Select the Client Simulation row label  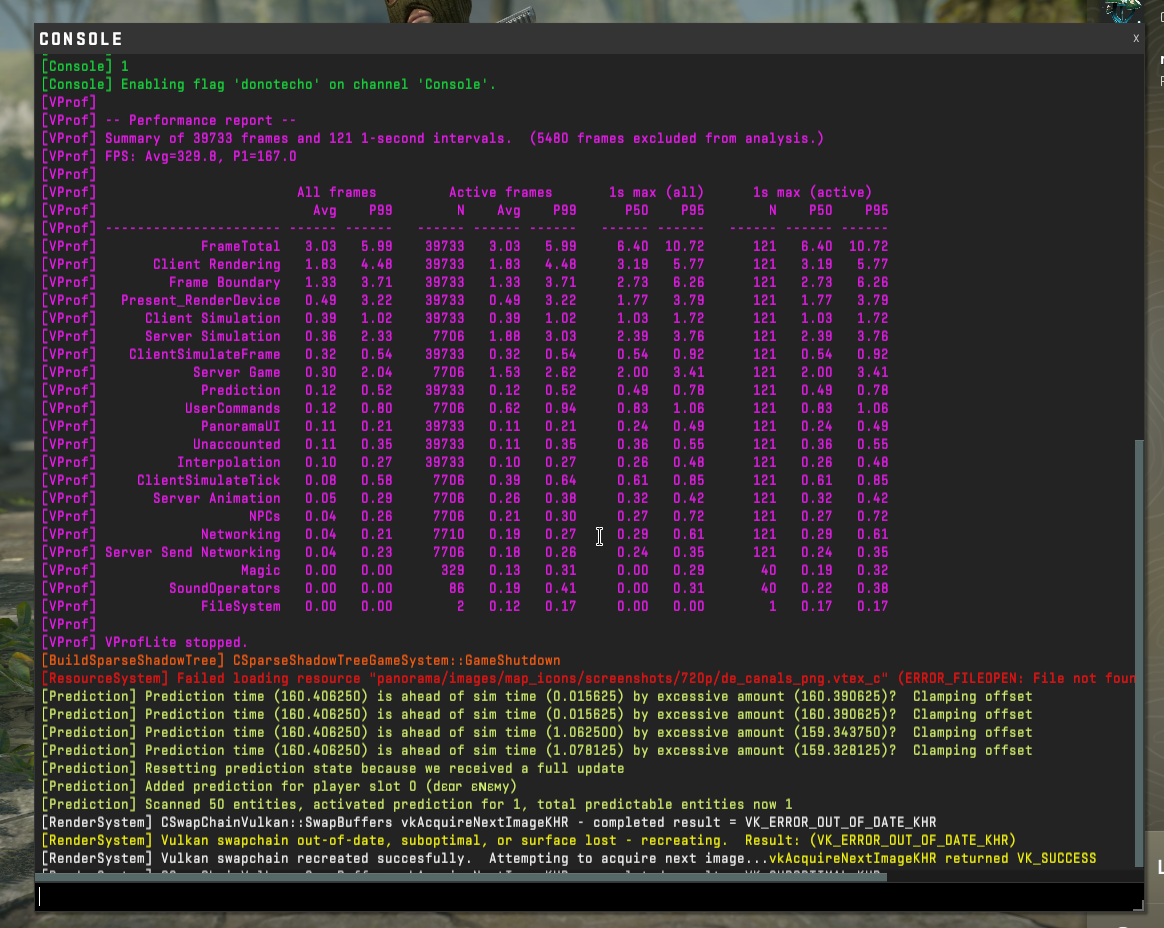click(x=212, y=318)
